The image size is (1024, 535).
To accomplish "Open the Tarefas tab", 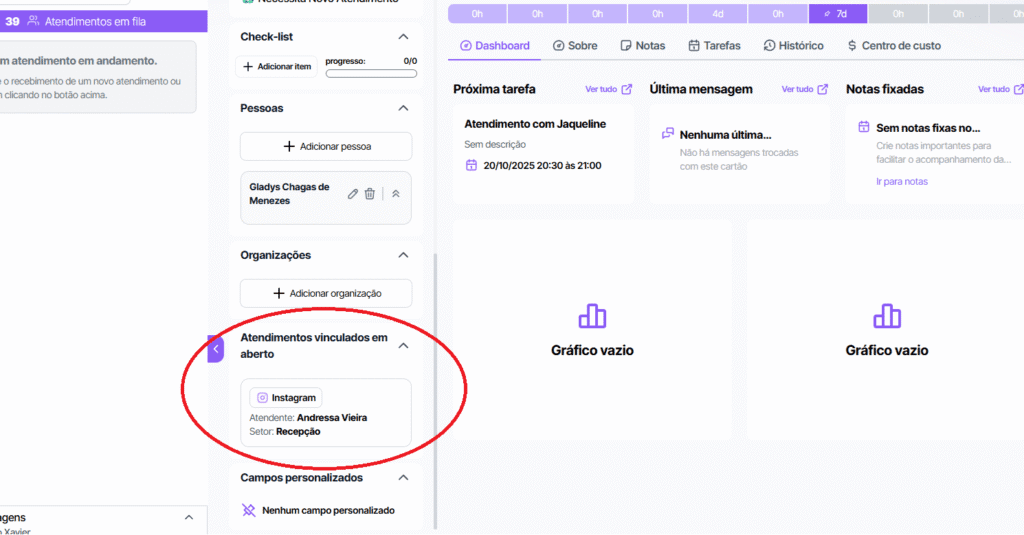I will click(715, 46).
